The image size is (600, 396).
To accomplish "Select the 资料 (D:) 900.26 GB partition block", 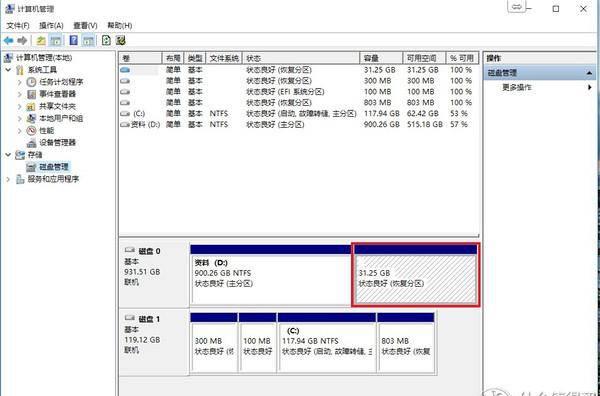I will click(271, 275).
